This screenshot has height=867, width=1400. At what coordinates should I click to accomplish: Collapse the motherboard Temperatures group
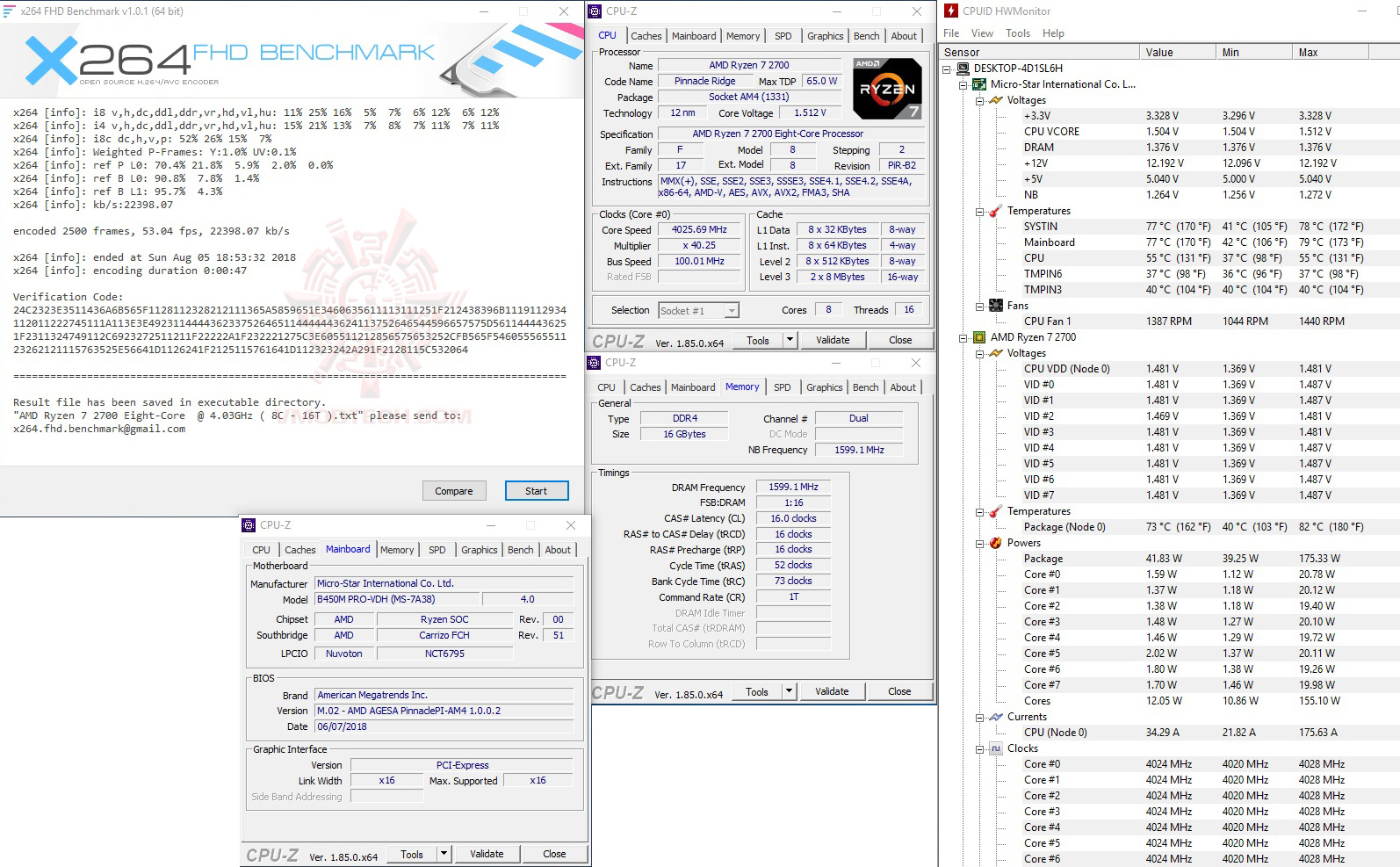980,211
